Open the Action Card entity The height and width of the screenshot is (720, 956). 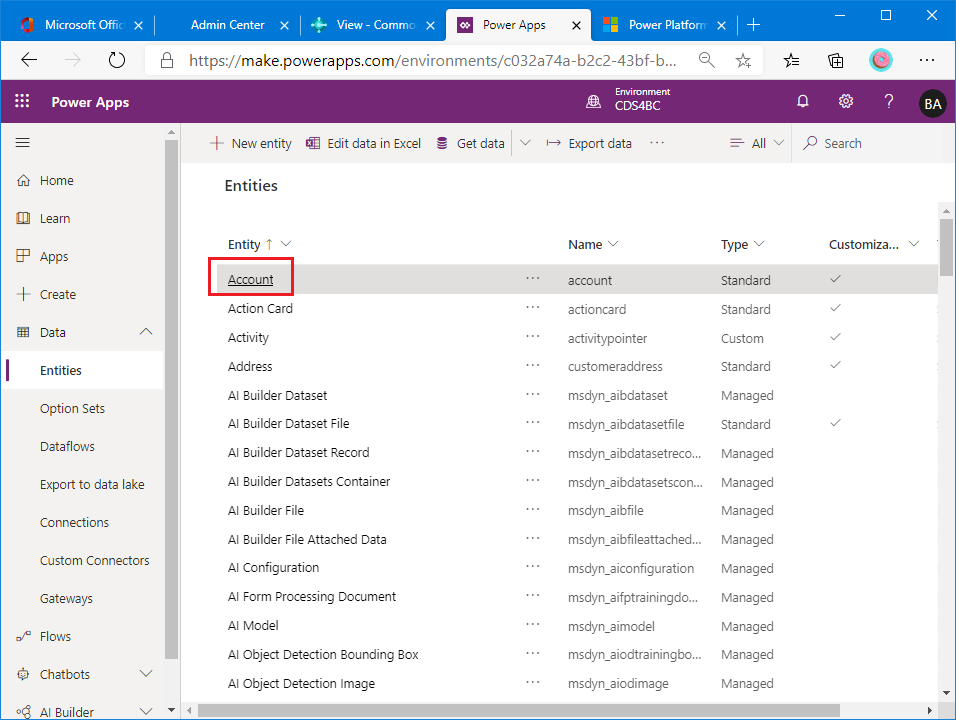[260, 308]
